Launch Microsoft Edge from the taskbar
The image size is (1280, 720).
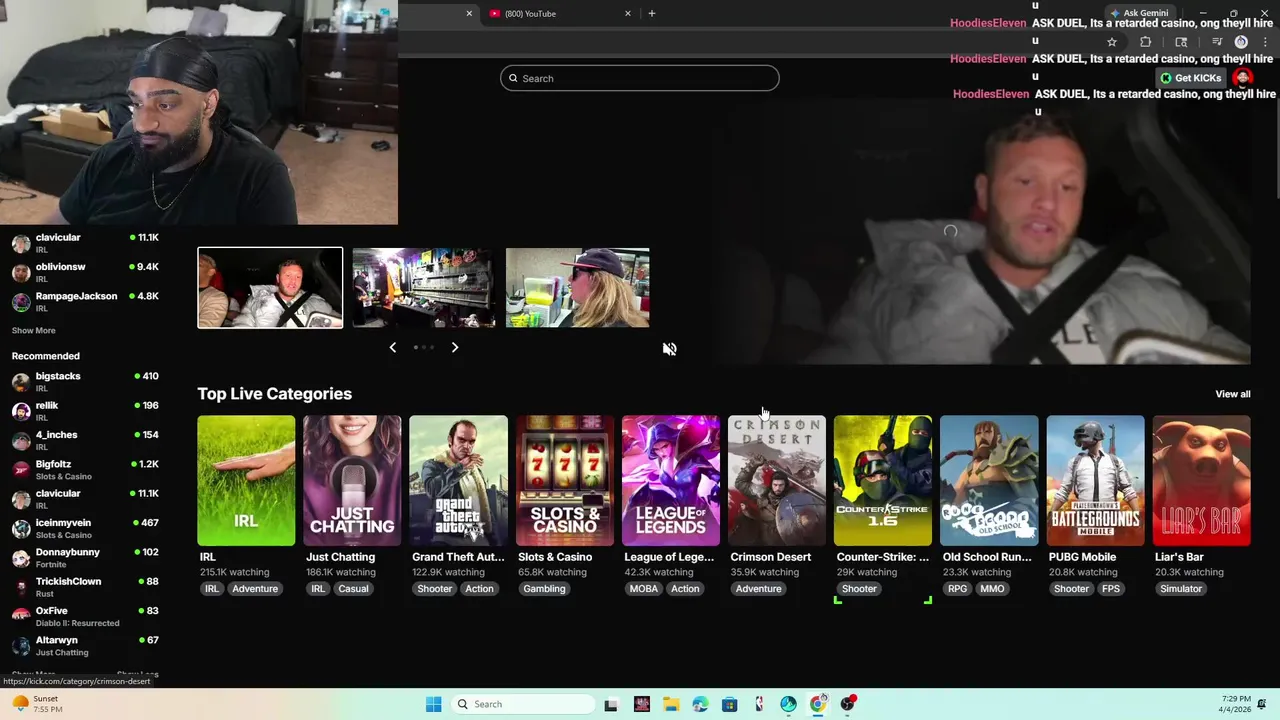click(x=700, y=704)
